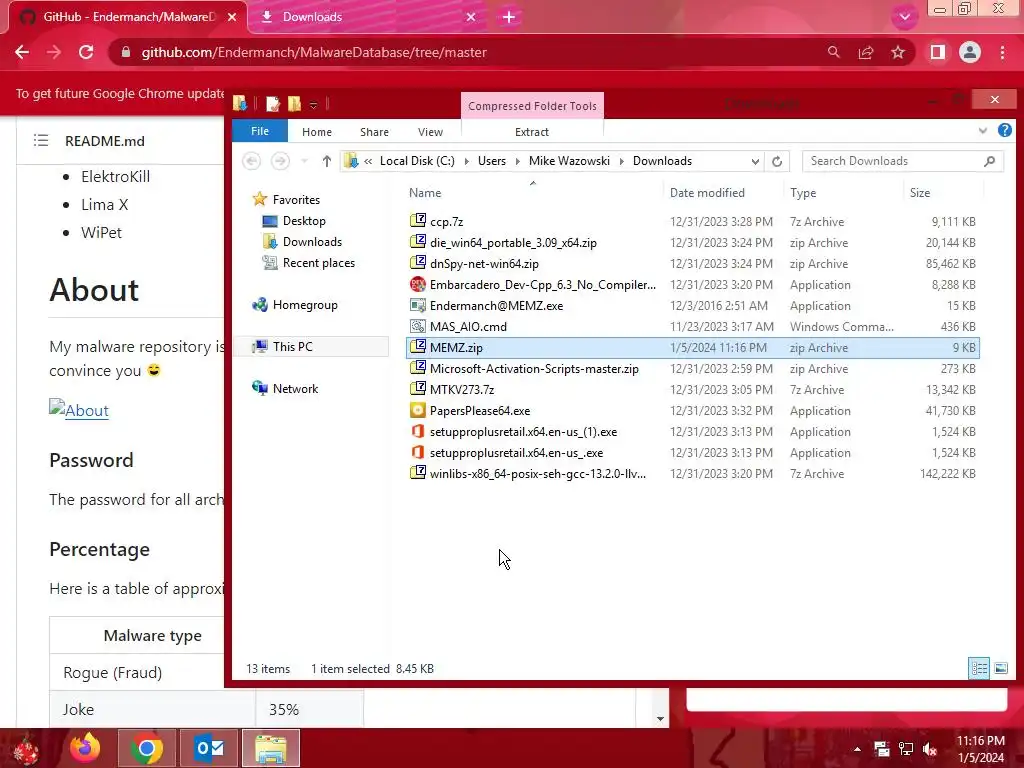Select Downloads in Favorites pane
The image size is (1024, 768).
(312, 242)
